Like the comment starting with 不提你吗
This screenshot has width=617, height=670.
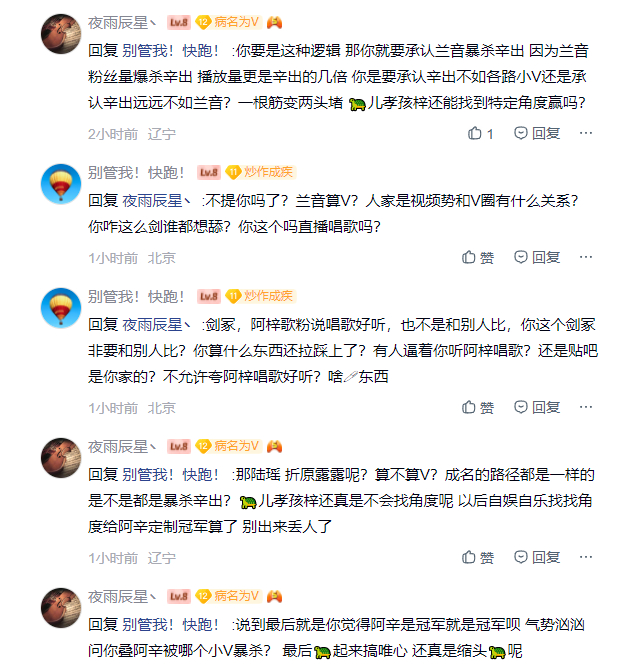pyautogui.click(x=477, y=257)
